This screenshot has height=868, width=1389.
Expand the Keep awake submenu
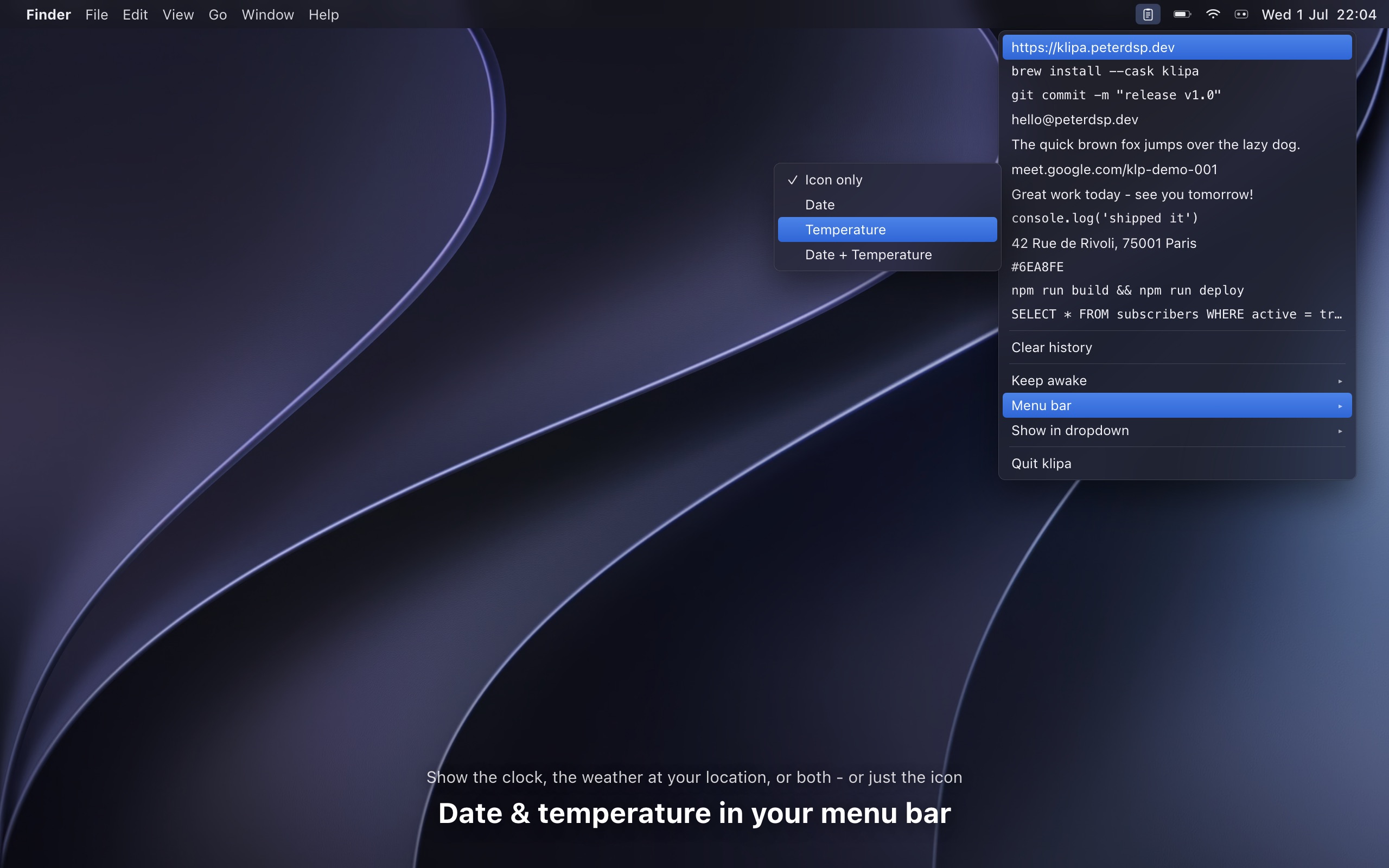tap(1177, 381)
